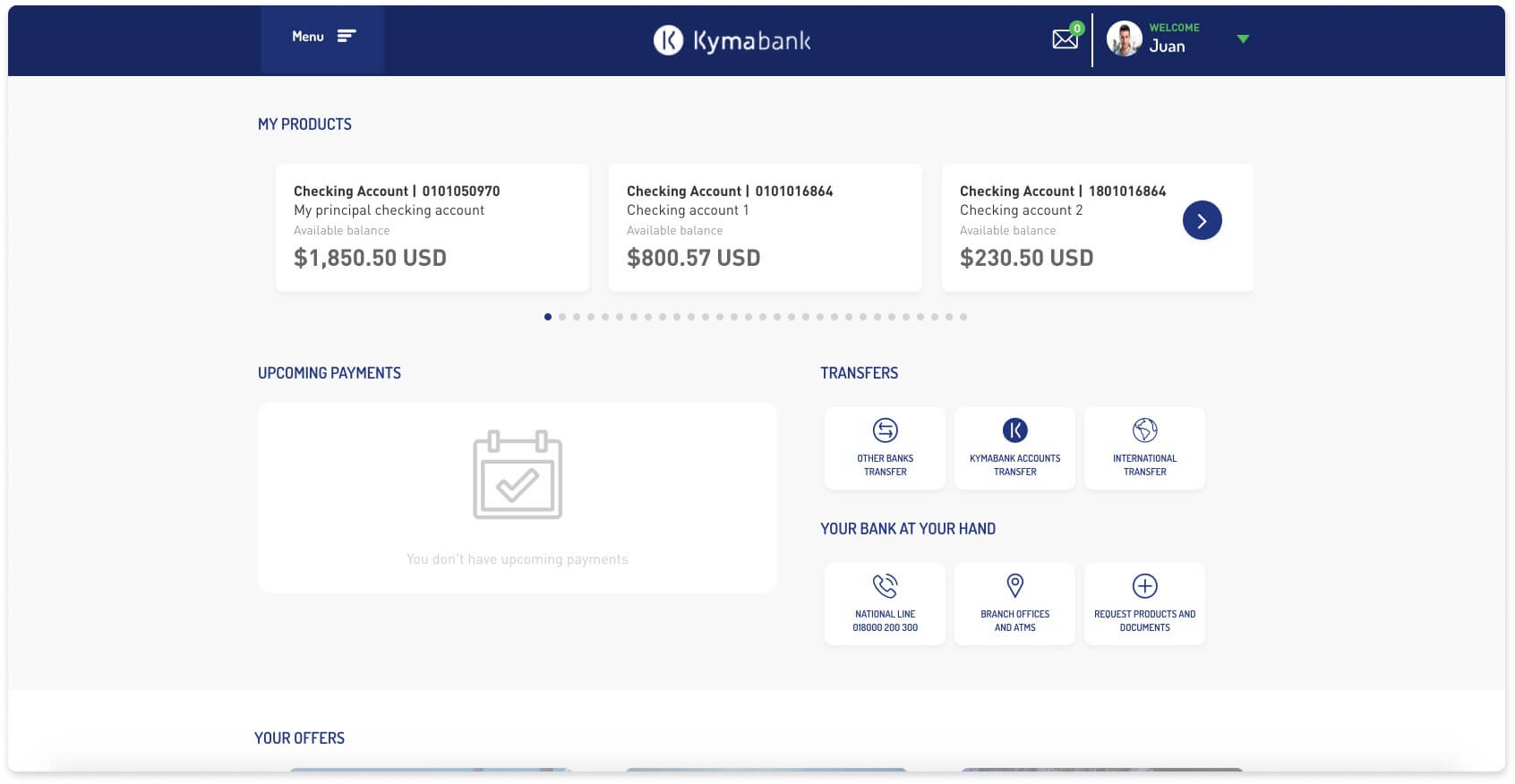Expand the user account dropdown arrow
The image size is (1515, 784).
(1243, 38)
